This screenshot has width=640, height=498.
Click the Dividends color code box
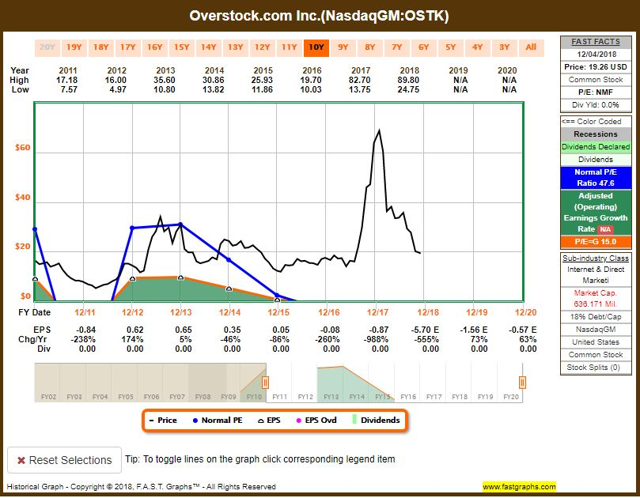596,160
